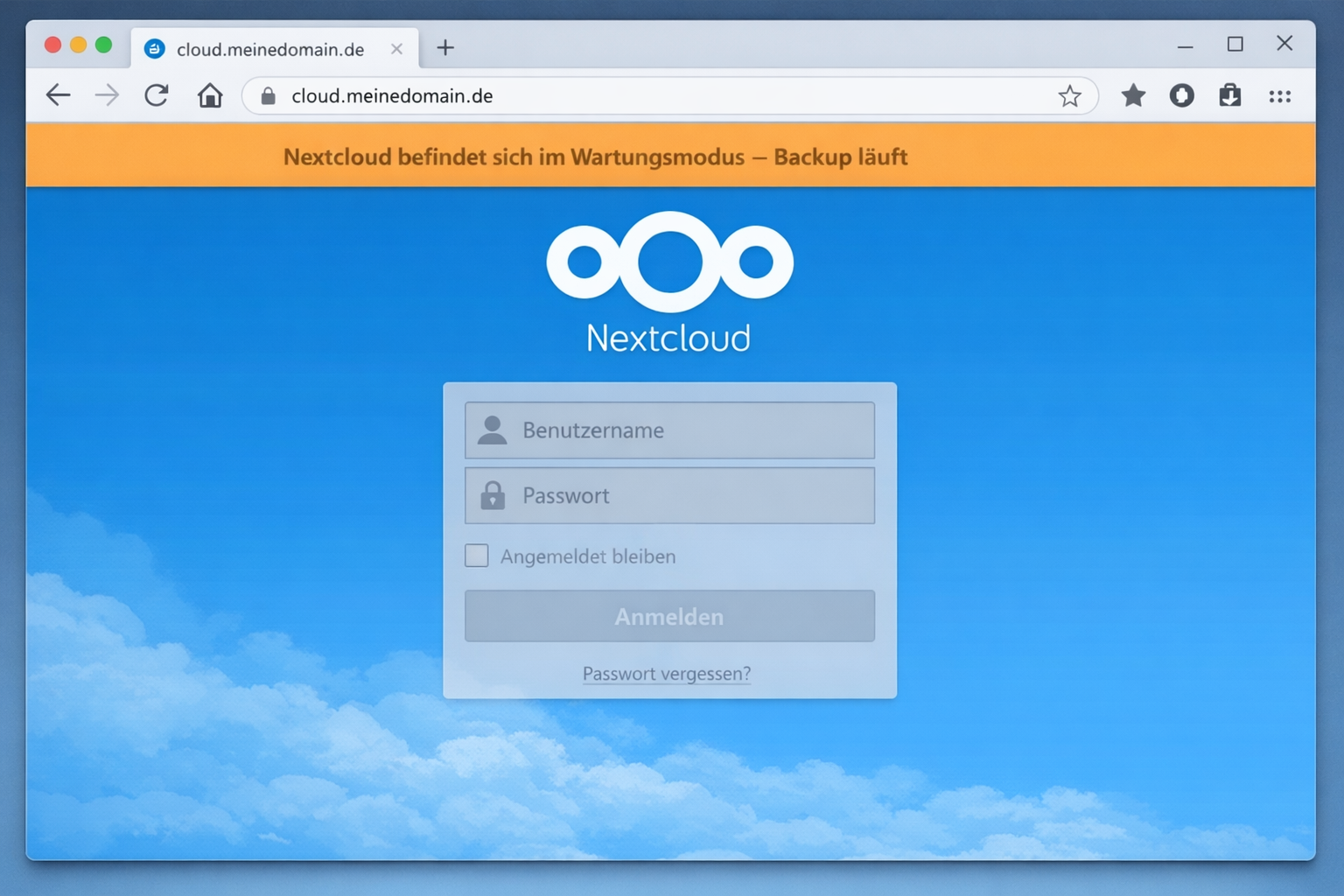This screenshot has height=896, width=1344.
Task: Enable the Angemeldet bleiben checkbox
Action: coord(476,556)
